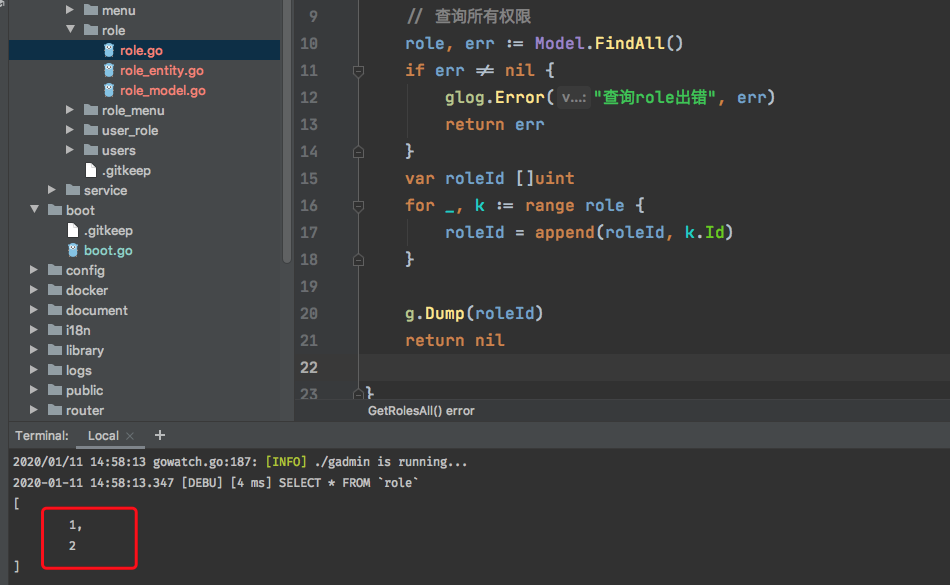Add a new terminal session
Screen dimensions: 950x585
(160, 435)
